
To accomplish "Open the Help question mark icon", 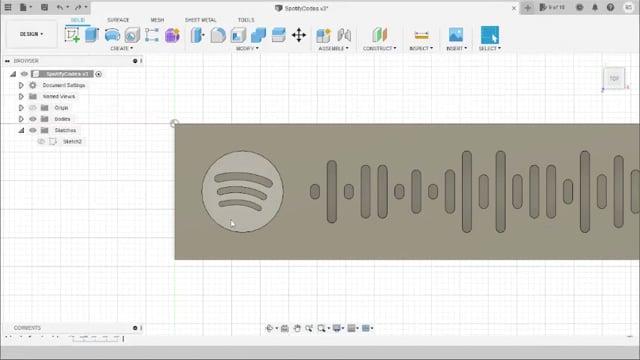I will [610, 7].
